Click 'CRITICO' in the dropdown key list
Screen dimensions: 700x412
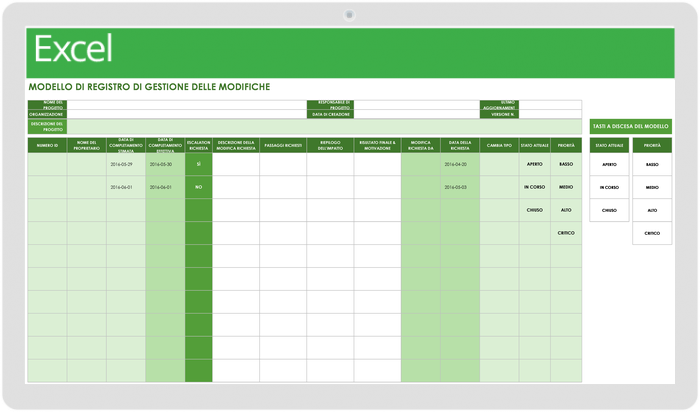point(652,233)
